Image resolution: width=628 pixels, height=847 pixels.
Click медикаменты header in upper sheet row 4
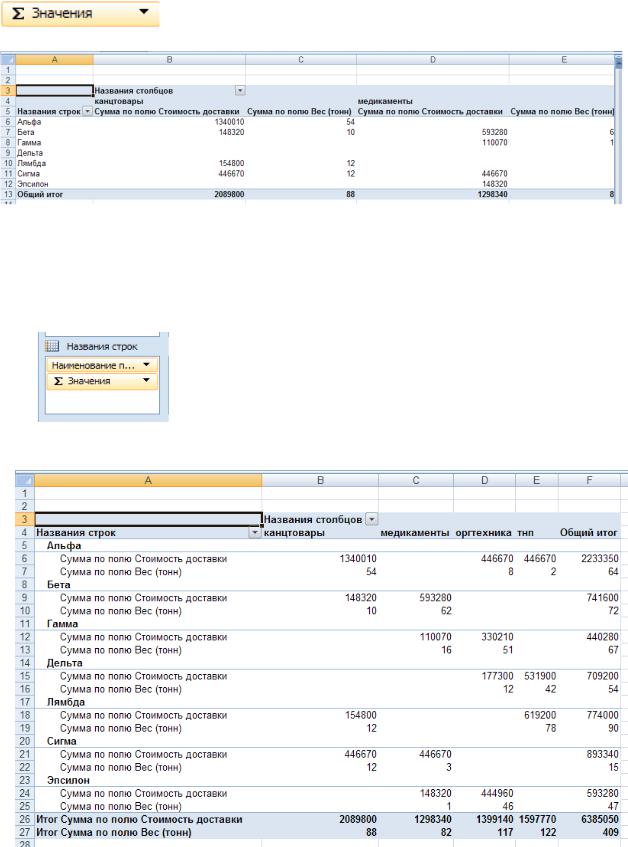pos(385,101)
